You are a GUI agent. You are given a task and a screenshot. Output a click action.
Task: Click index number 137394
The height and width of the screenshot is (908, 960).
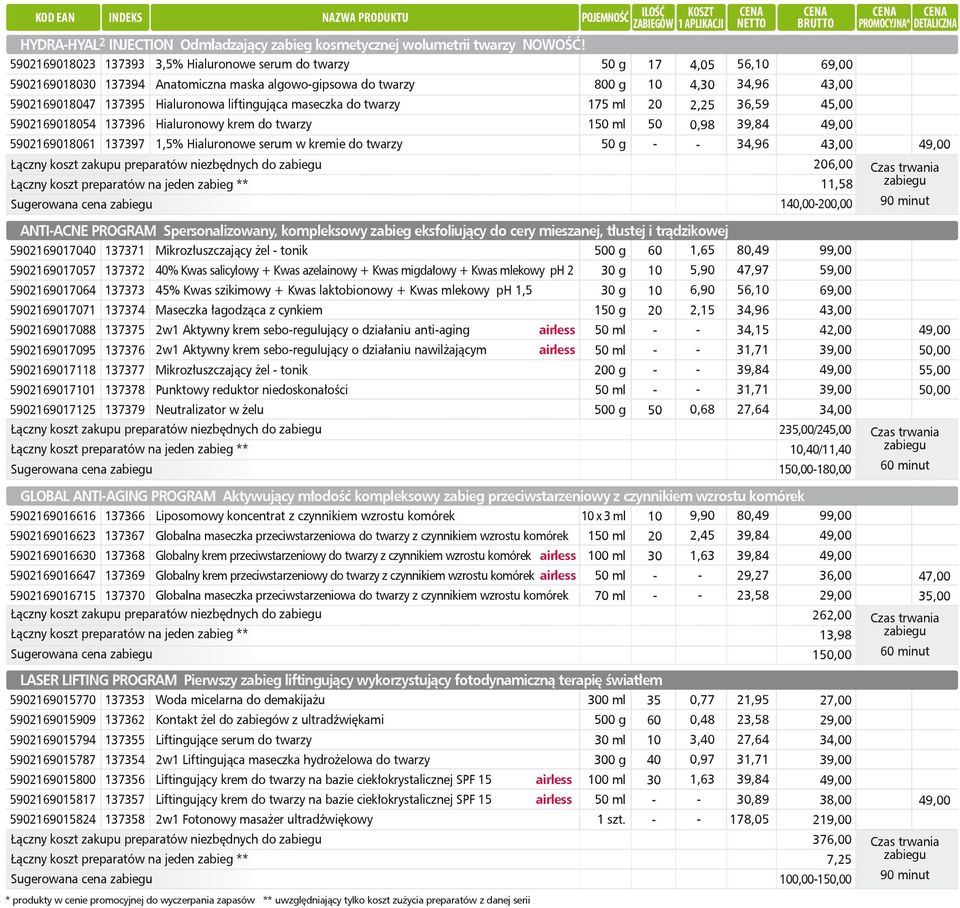[125, 84]
